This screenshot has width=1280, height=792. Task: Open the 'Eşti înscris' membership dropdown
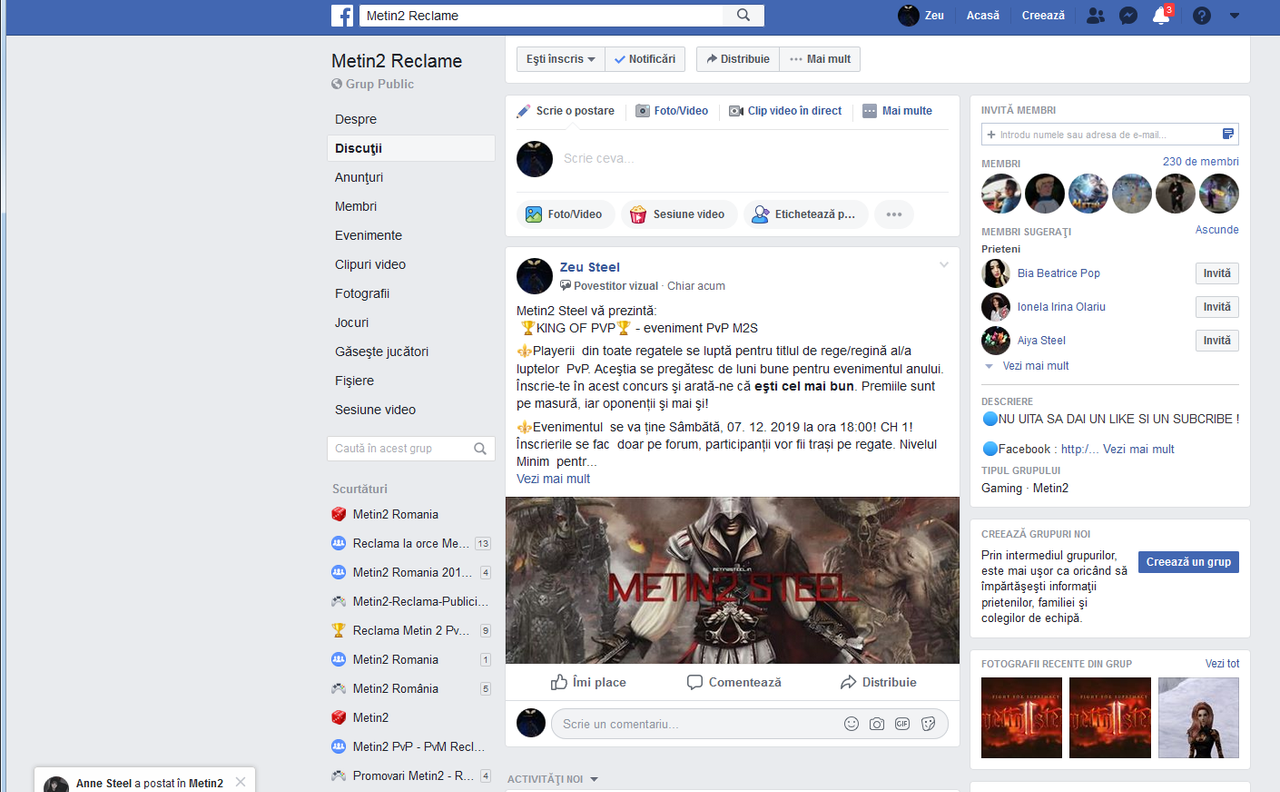pyautogui.click(x=560, y=58)
